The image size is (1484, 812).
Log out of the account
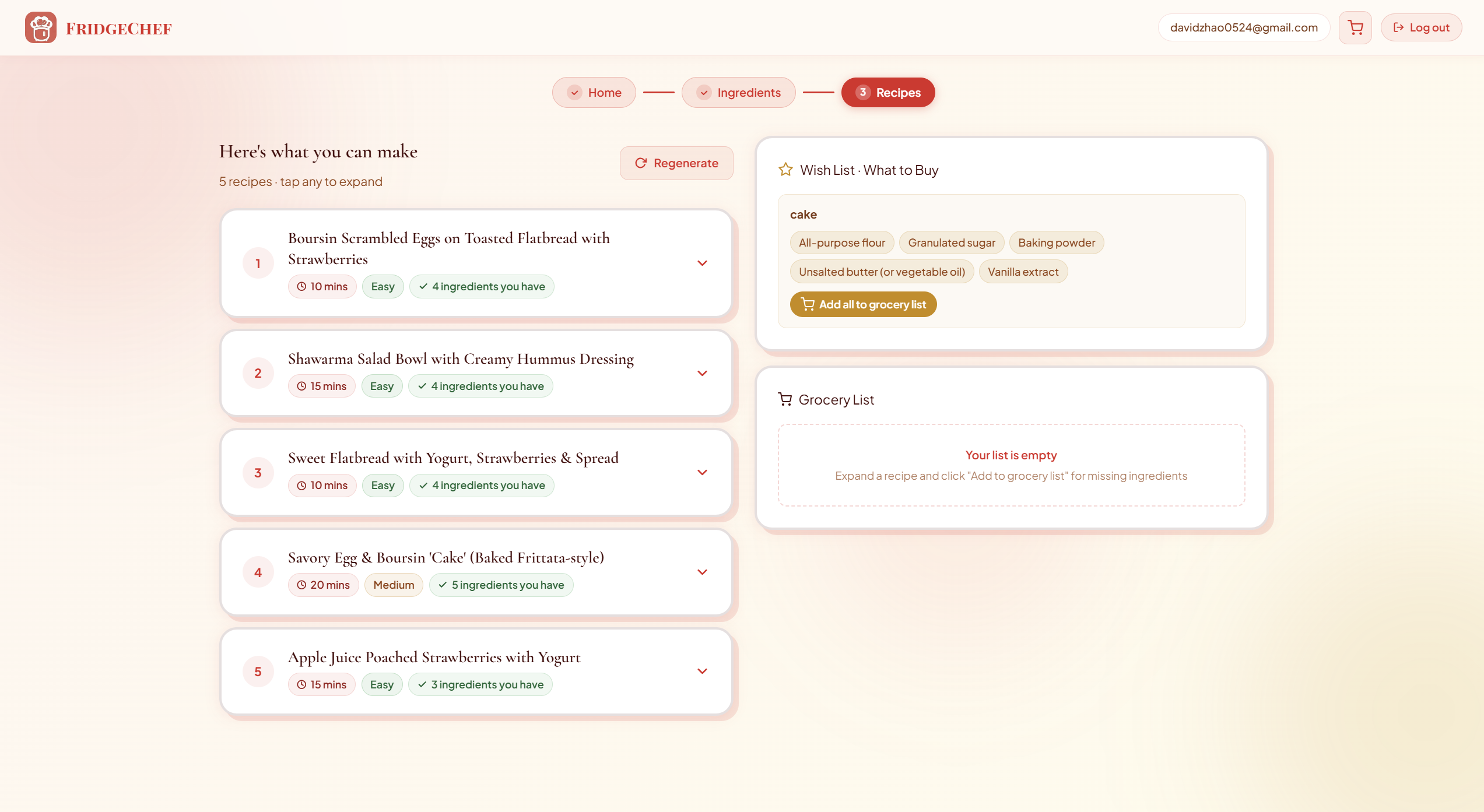coord(1420,27)
